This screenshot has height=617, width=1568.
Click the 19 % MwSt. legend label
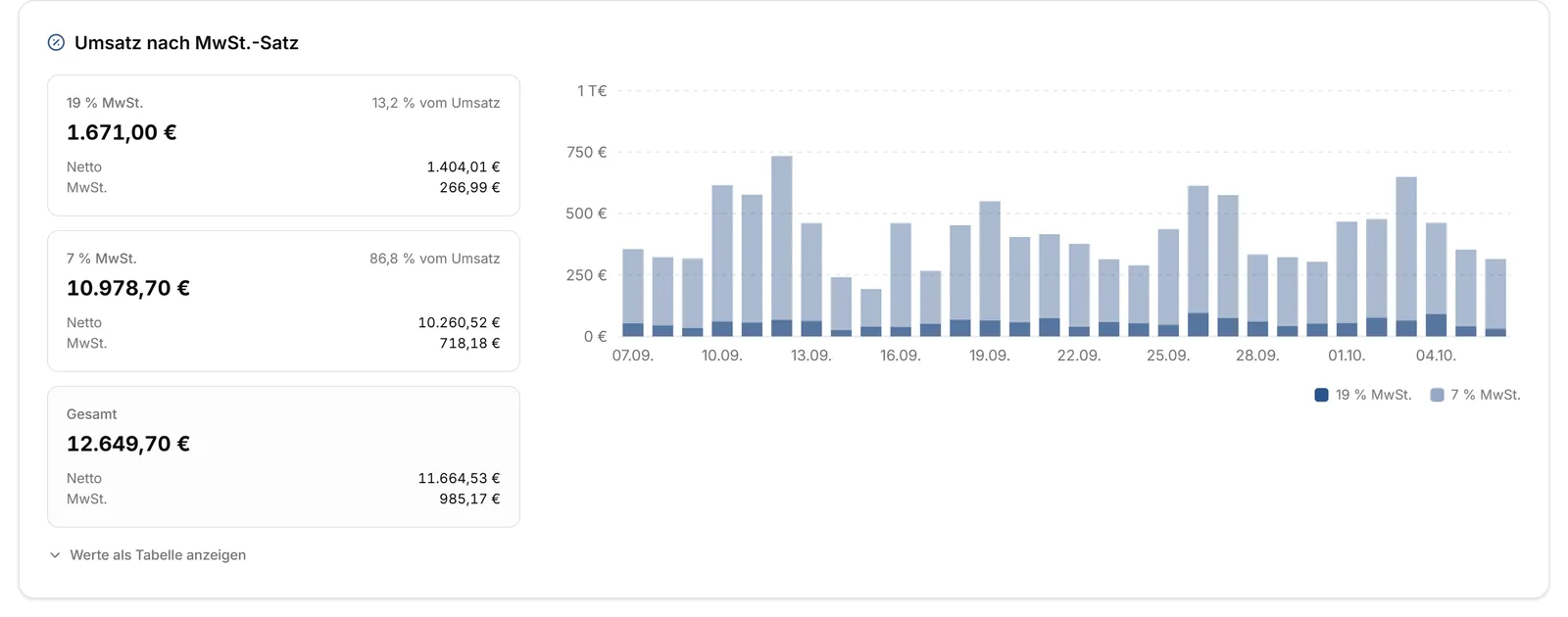pos(1373,395)
